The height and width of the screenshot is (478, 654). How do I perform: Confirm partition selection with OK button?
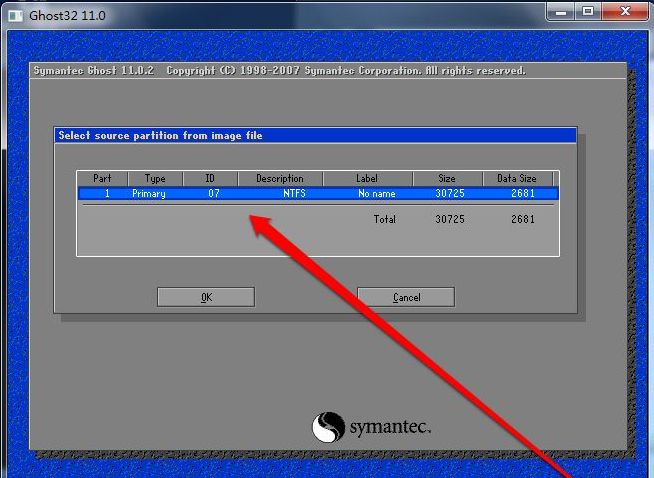206,297
